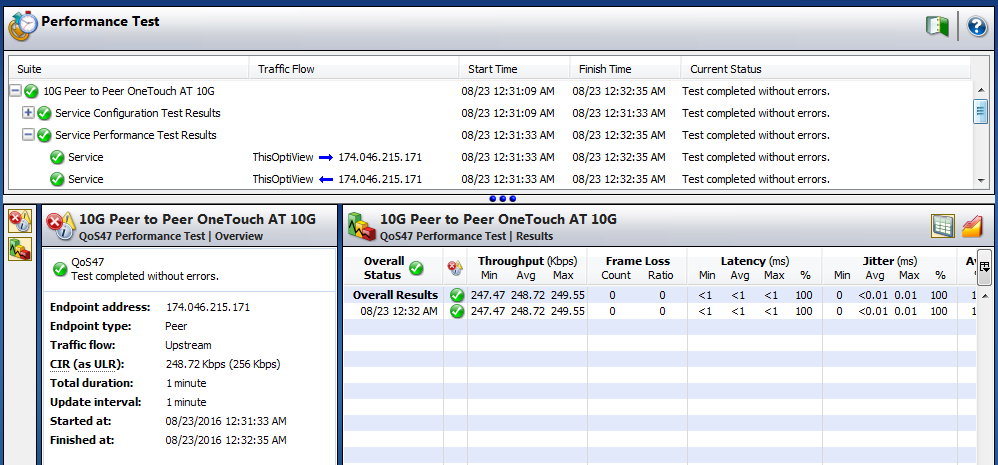The height and width of the screenshot is (465, 998).
Task: Select the Overall Results row
Action: (395, 295)
